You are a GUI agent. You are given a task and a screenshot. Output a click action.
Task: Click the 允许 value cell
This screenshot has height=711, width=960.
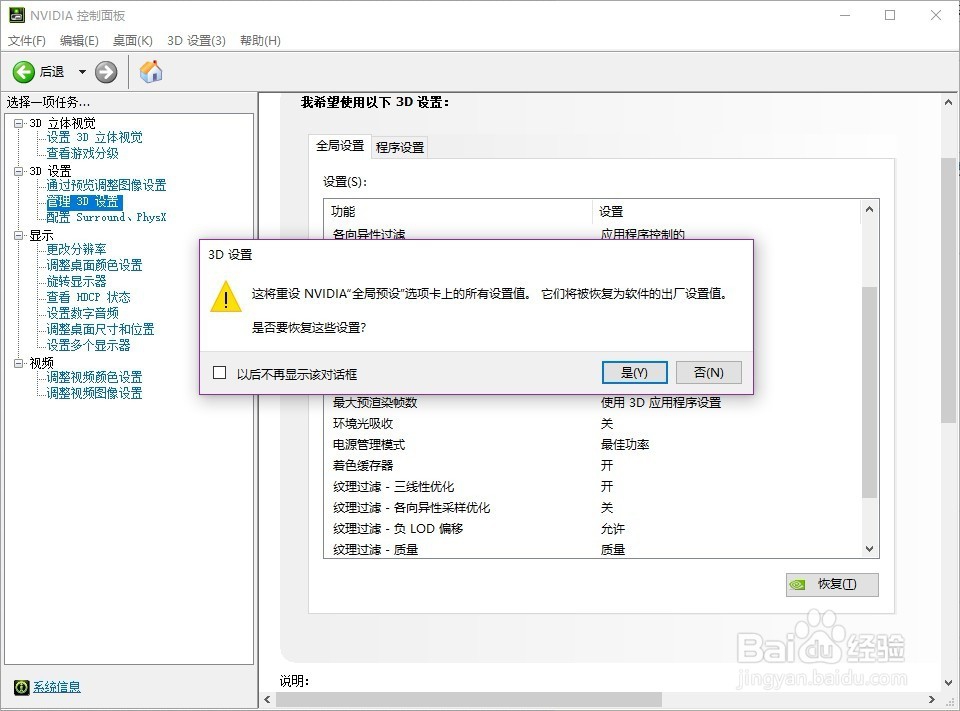[x=612, y=529]
